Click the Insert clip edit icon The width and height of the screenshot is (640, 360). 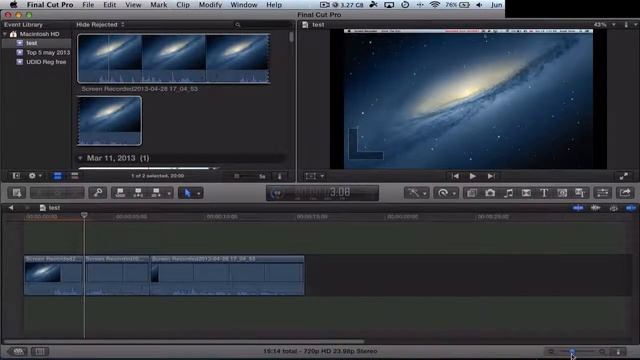tap(138, 193)
